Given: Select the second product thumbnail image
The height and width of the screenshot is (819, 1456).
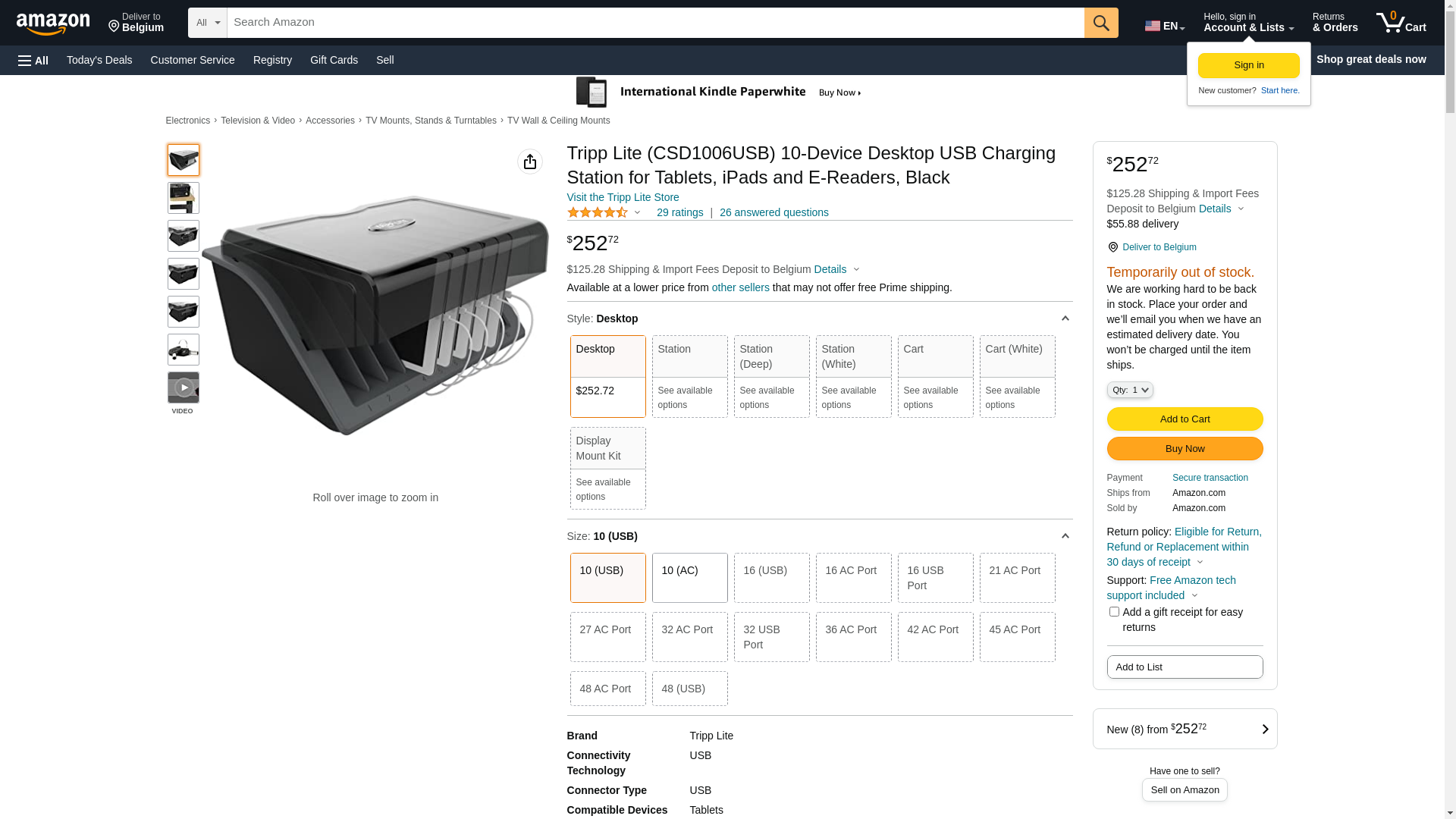Looking at the screenshot, I should pos(183,198).
